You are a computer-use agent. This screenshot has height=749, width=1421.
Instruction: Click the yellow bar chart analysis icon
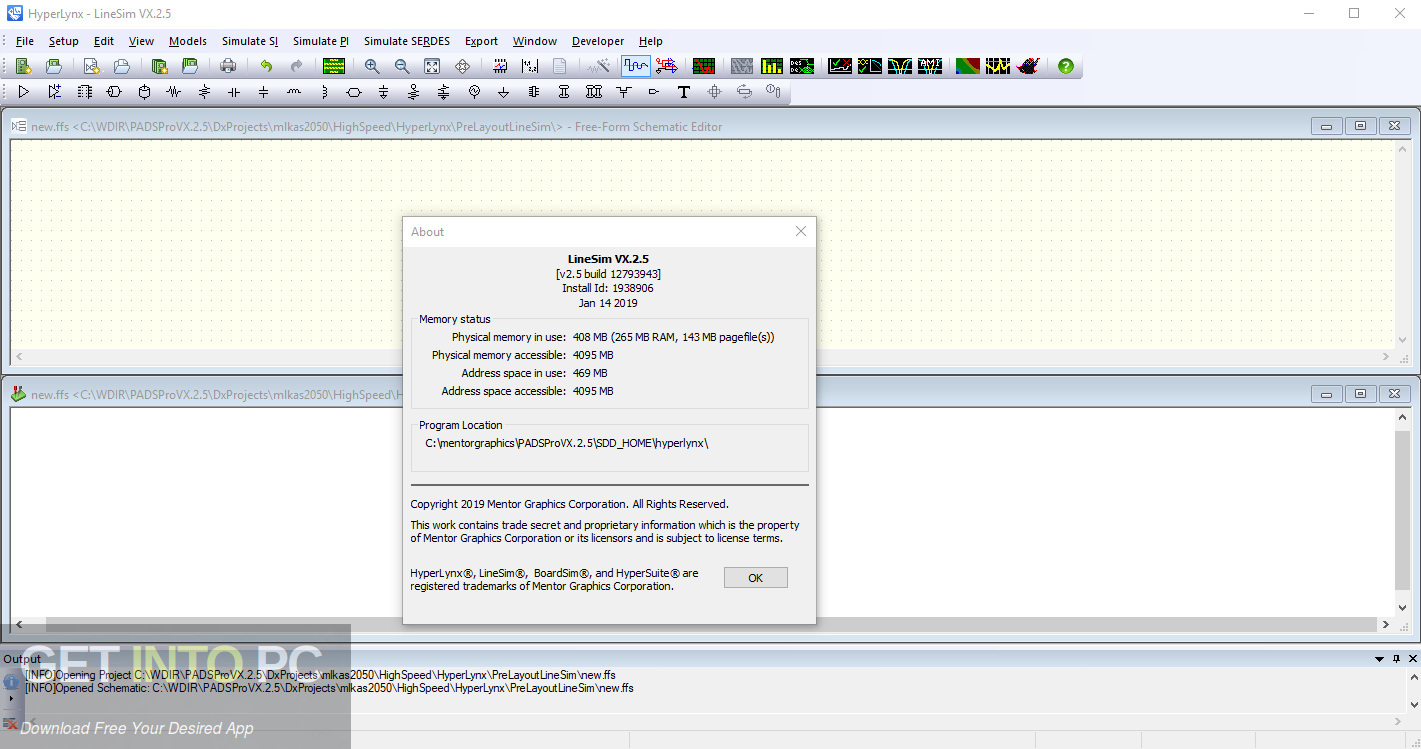pyautogui.click(x=772, y=66)
